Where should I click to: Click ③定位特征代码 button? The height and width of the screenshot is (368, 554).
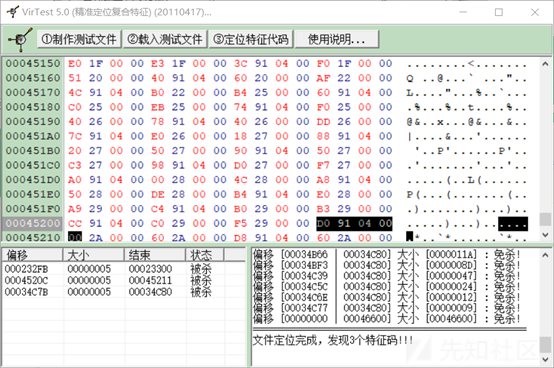pyautogui.click(x=251, y=39)
